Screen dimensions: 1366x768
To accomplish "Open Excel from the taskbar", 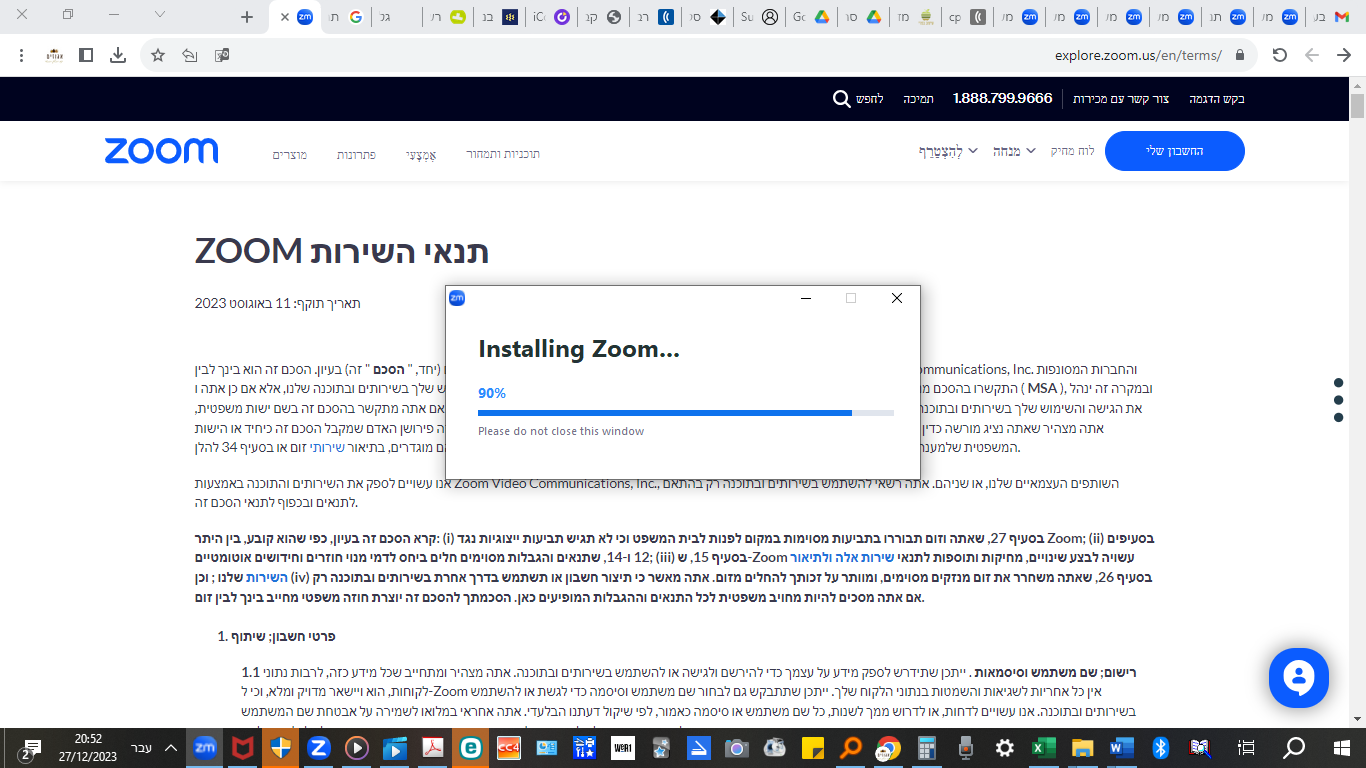I will (1042, 748).
